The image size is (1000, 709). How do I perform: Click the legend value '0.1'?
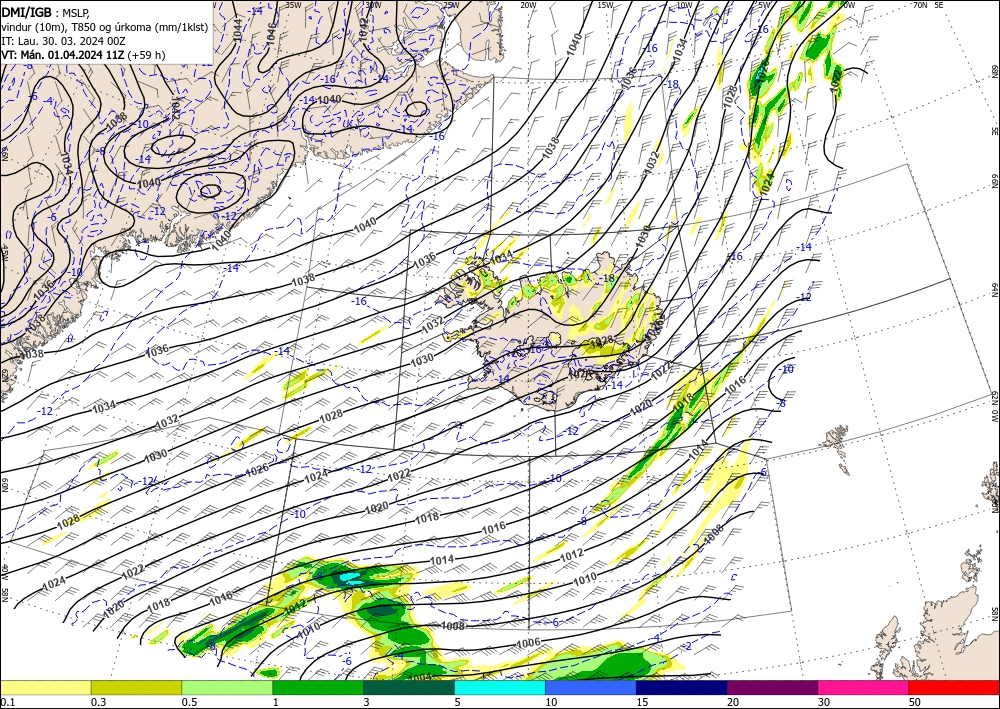[6, 702]
